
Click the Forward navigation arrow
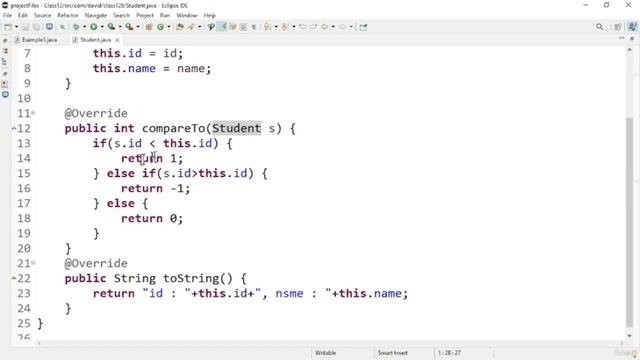[x=342, y=27]
